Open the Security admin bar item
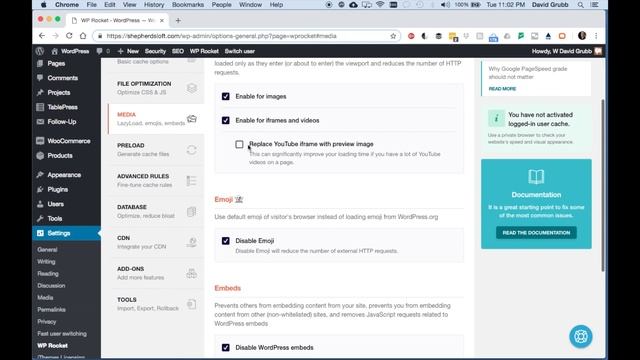640x360 pixels. (x=155, y=51)
